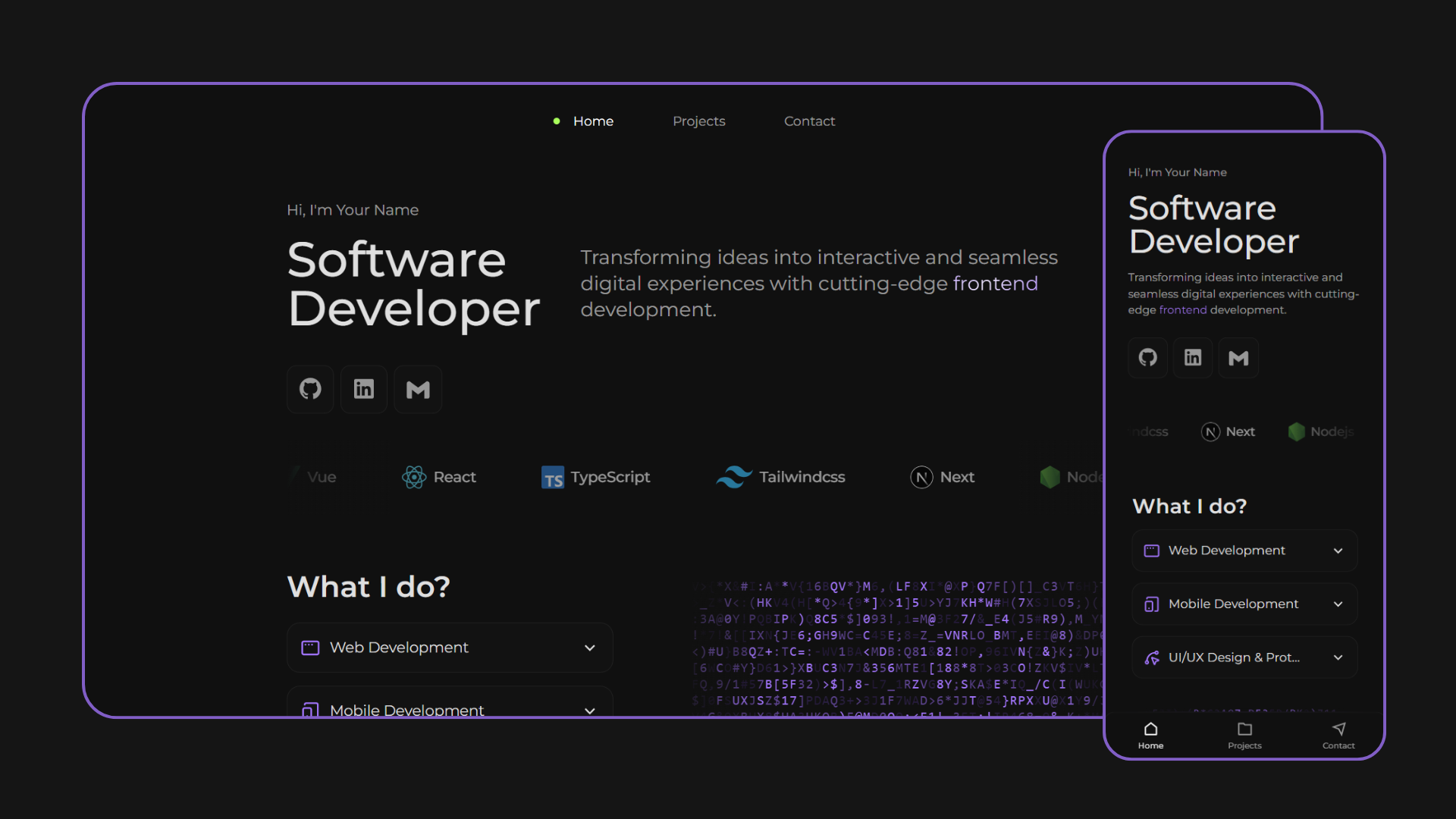
Task: Click 'Hi, I'm Your Name' in the mobile view
Action: (1177, 173)
